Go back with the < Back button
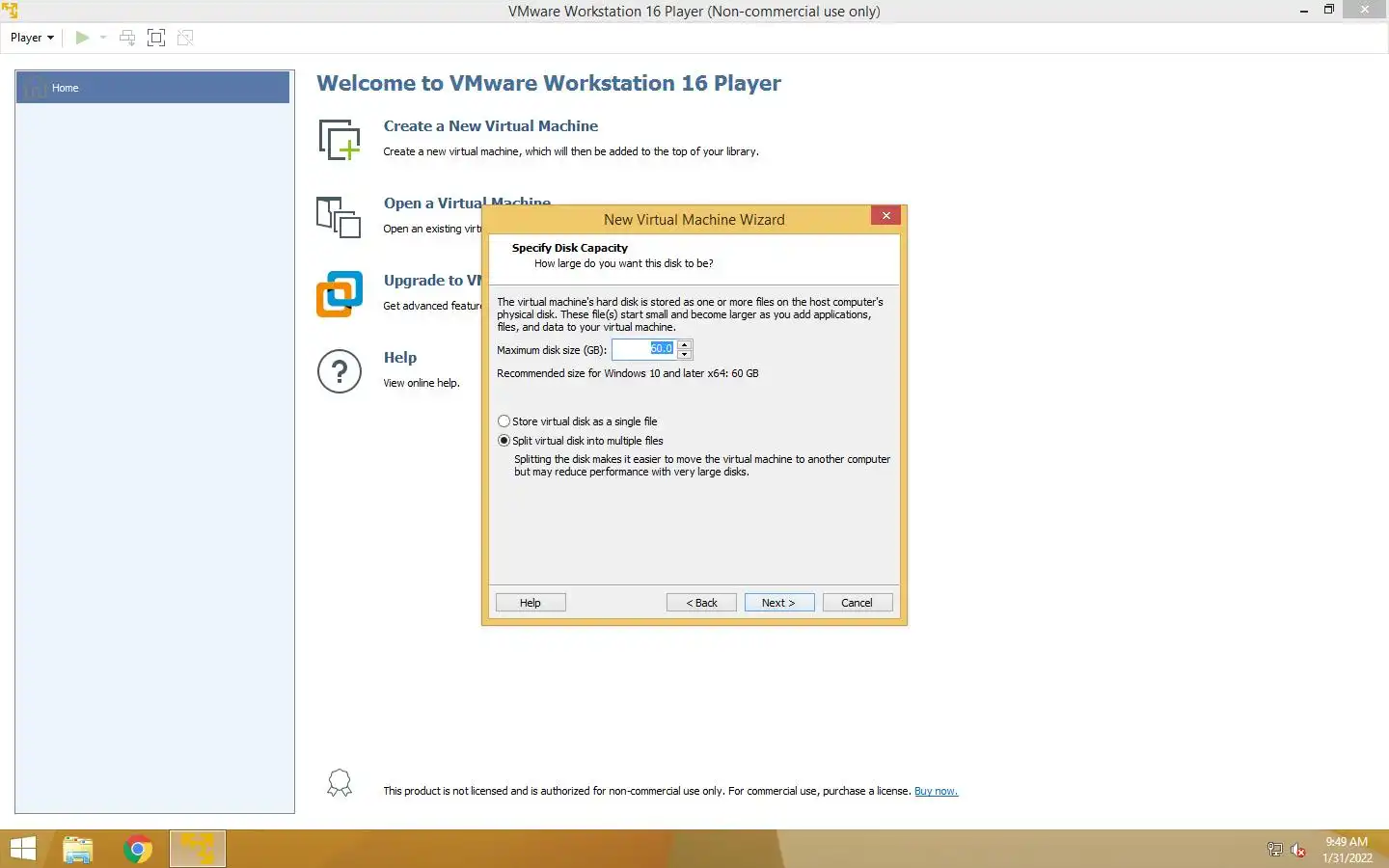Screen dimensions: 1389x868 [701, 603]
